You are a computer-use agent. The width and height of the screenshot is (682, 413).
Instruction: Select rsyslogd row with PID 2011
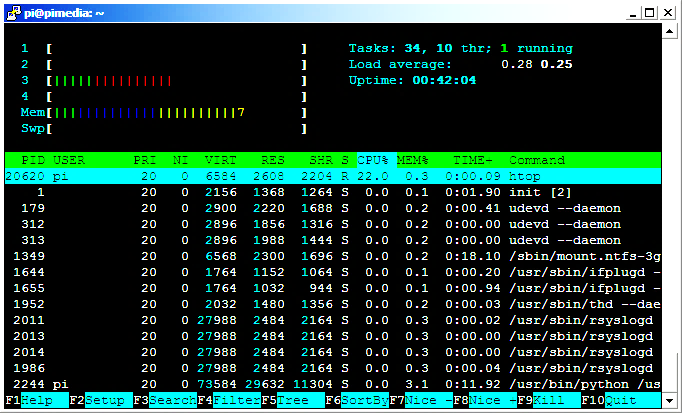tap(333, 320)
